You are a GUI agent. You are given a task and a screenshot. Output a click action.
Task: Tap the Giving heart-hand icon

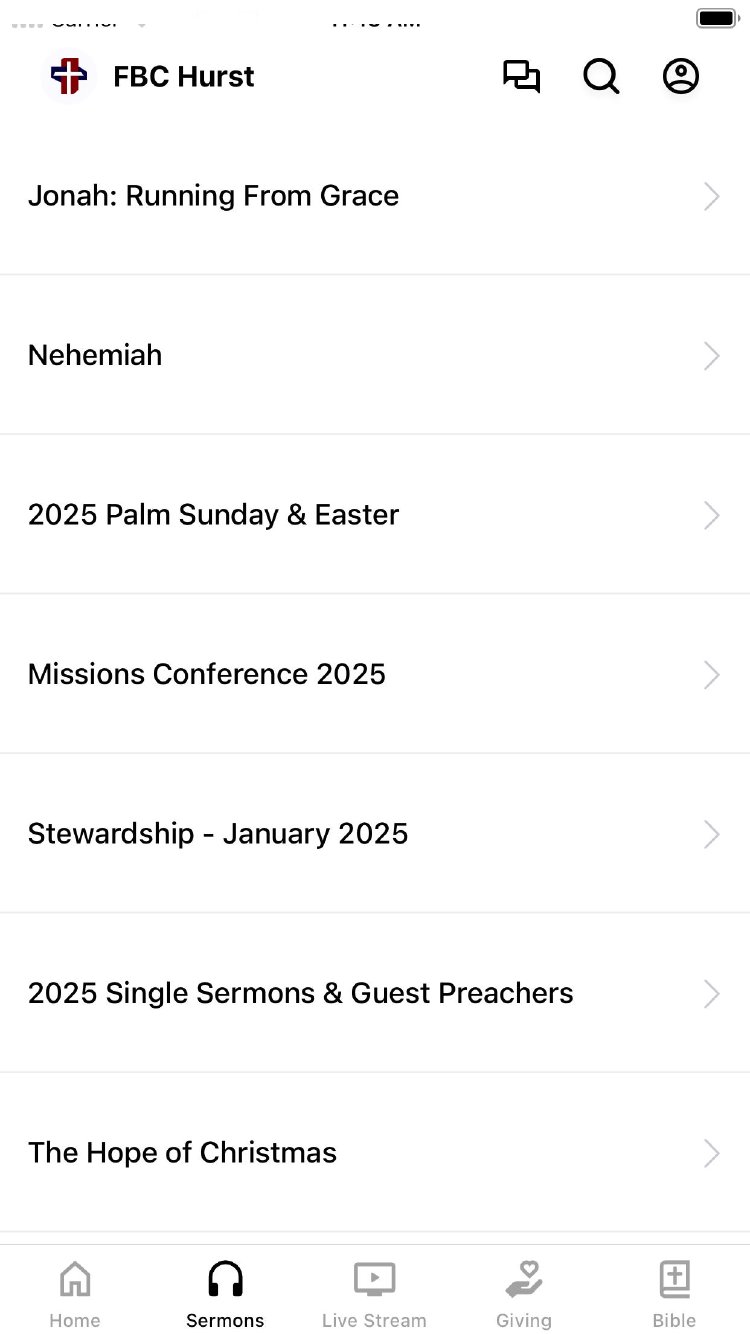[524, 1279]
